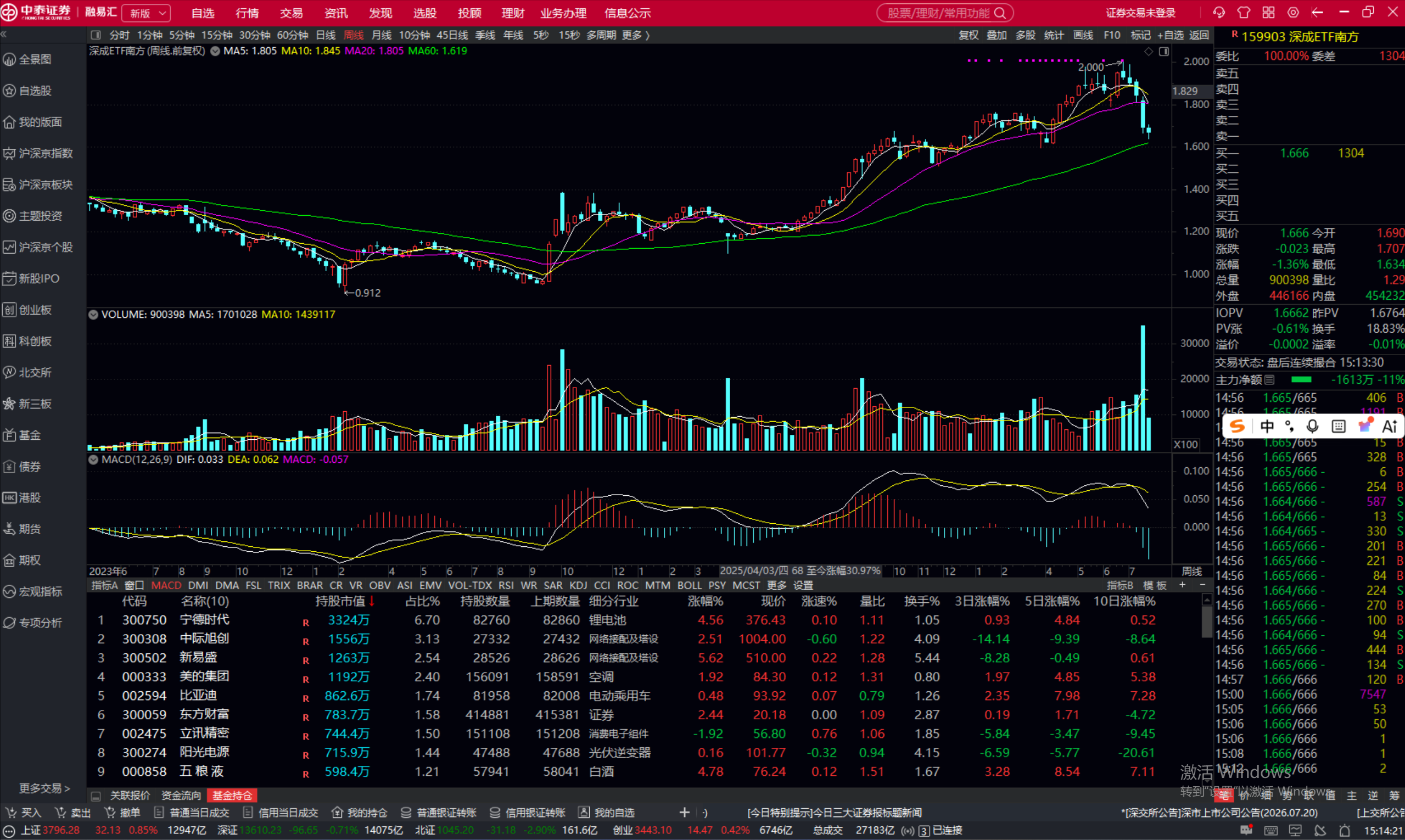Expand 更多交易 at sidebar bottom
Image resolution: width=1405 pixels, height=840 pixels.
(44, 788)
